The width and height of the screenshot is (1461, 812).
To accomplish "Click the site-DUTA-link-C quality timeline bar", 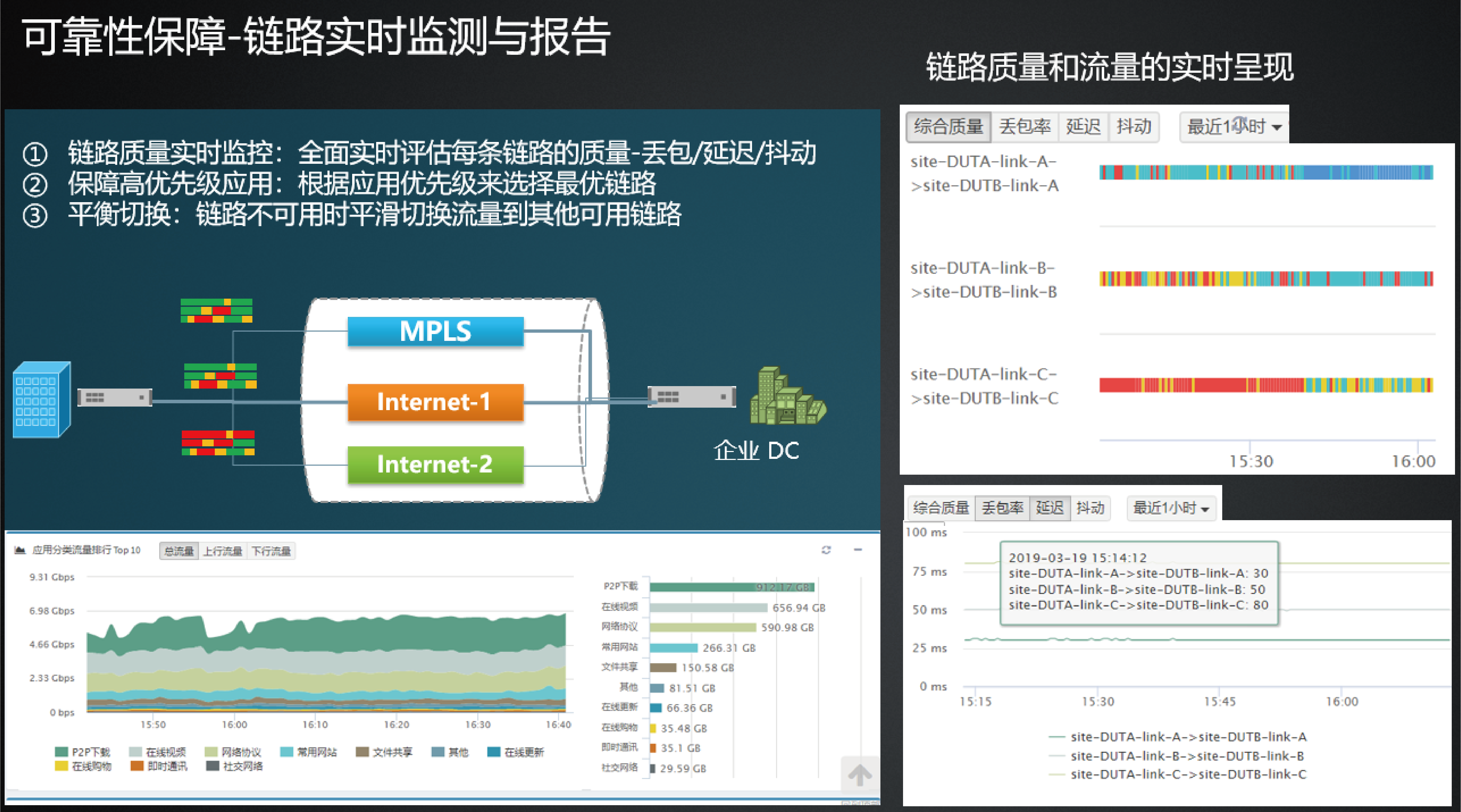I will click(x=1266, y=385).
